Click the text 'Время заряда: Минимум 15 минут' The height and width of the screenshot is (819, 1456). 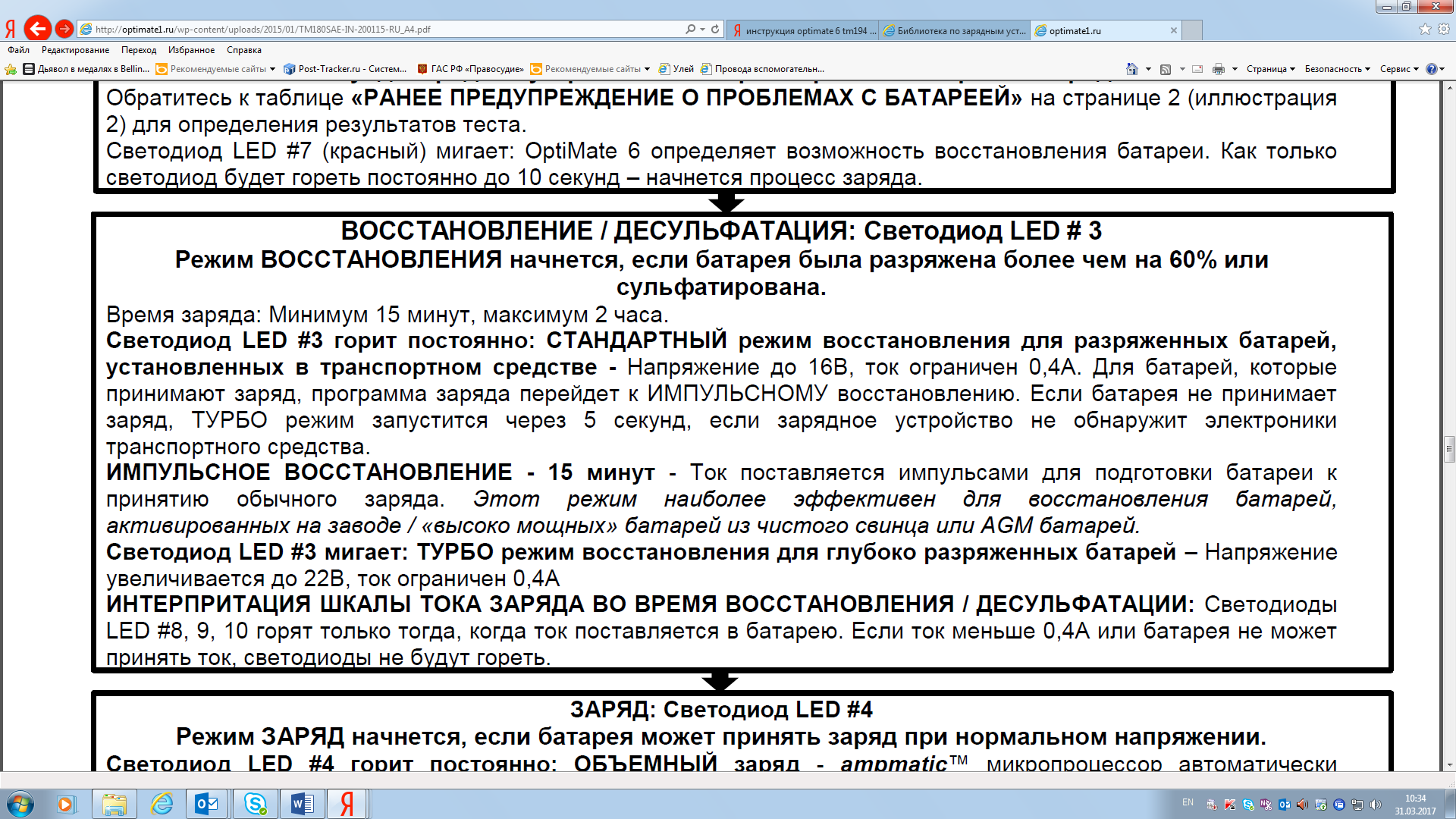pyautogui.click(x=291, y=315)
